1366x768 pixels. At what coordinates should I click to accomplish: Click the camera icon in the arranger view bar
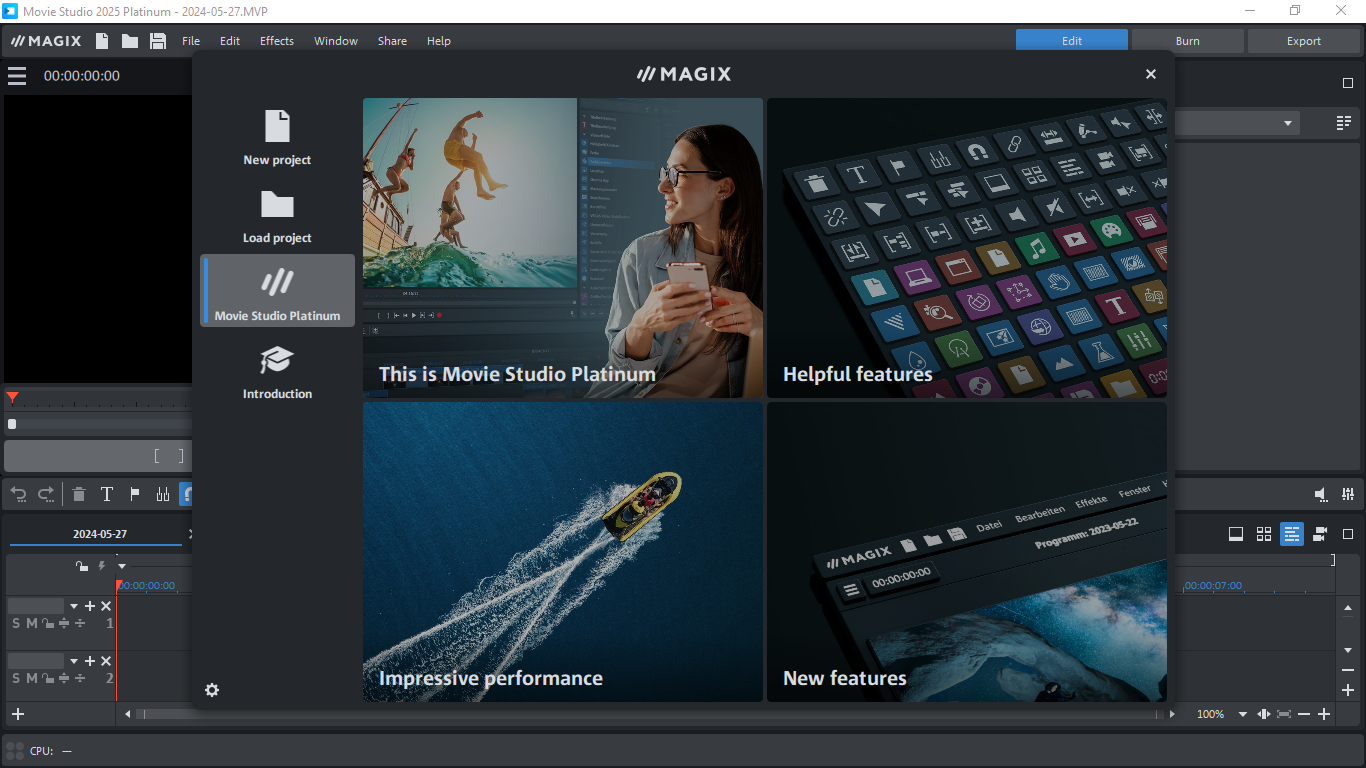point(1320,534)
